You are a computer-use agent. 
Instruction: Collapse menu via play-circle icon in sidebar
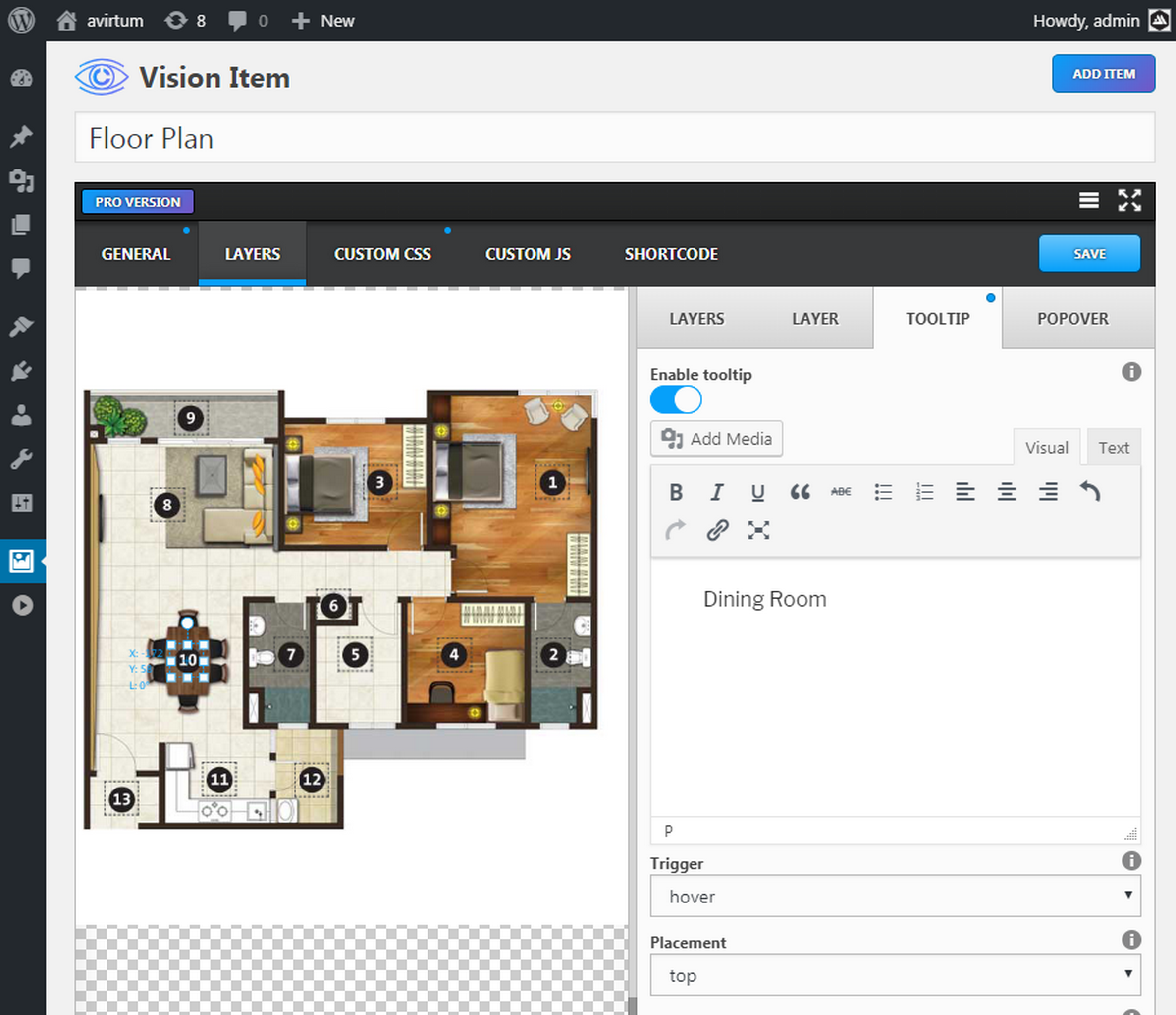[x=23, y=605]
